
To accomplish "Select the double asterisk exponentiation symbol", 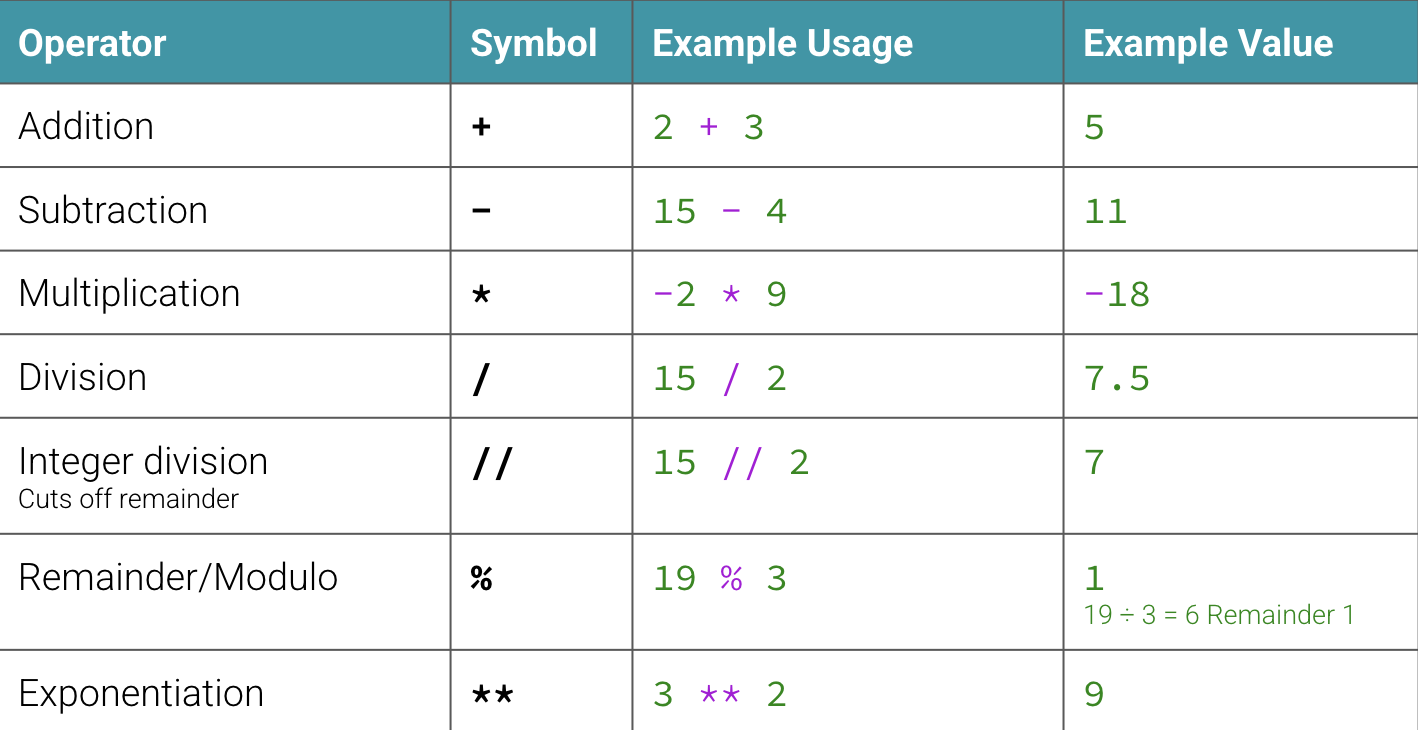I will (492, 695).
